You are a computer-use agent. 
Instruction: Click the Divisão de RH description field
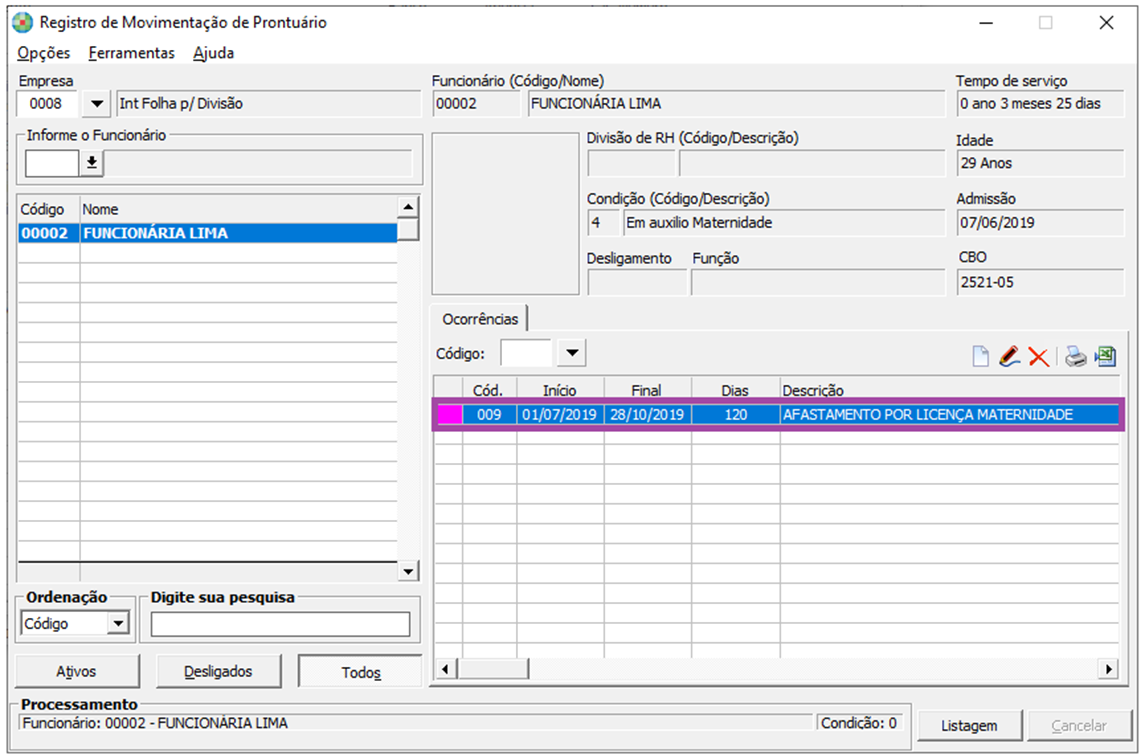point(811,163)
